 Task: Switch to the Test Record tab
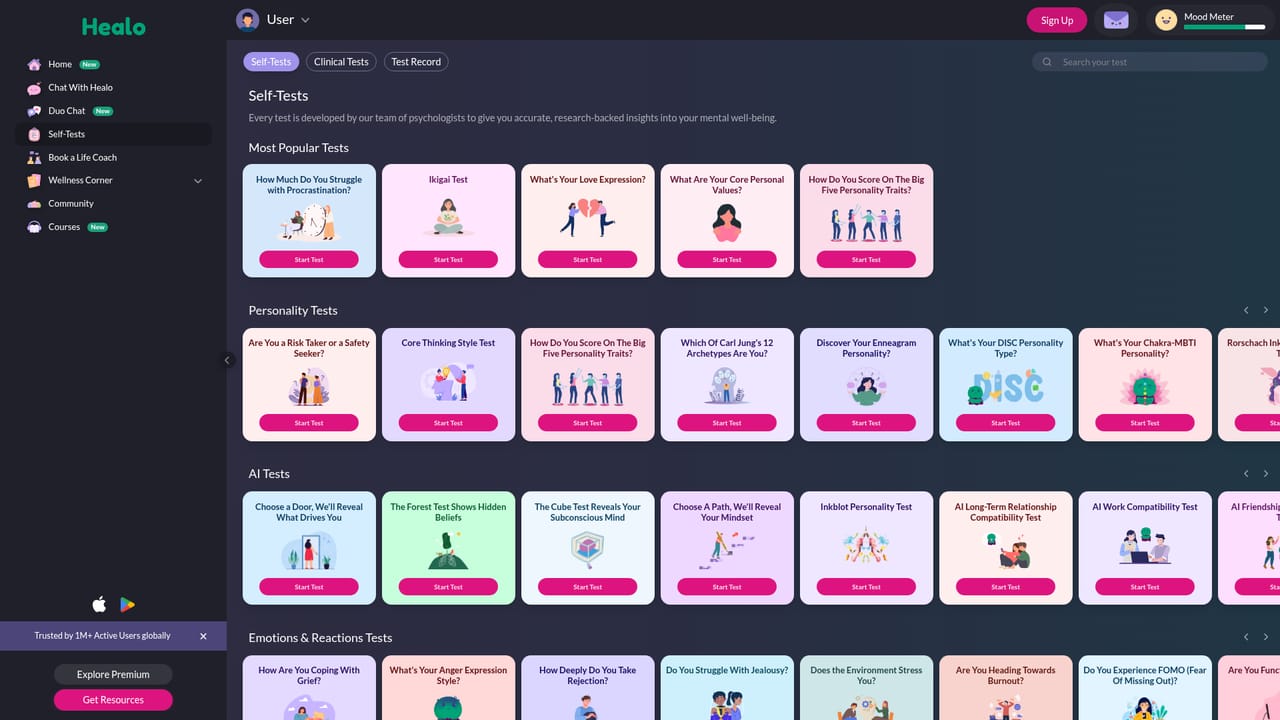(x=416, y=62)
